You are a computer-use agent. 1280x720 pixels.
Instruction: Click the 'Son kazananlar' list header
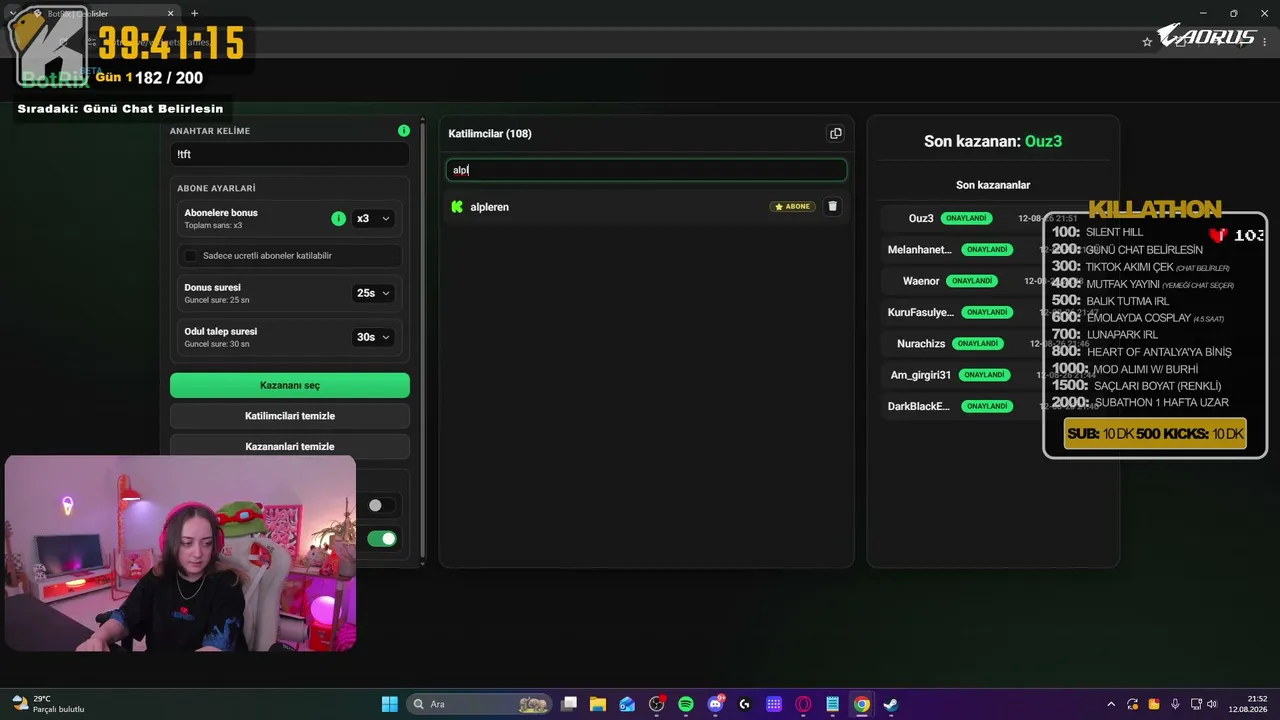(x=993, y=185)
